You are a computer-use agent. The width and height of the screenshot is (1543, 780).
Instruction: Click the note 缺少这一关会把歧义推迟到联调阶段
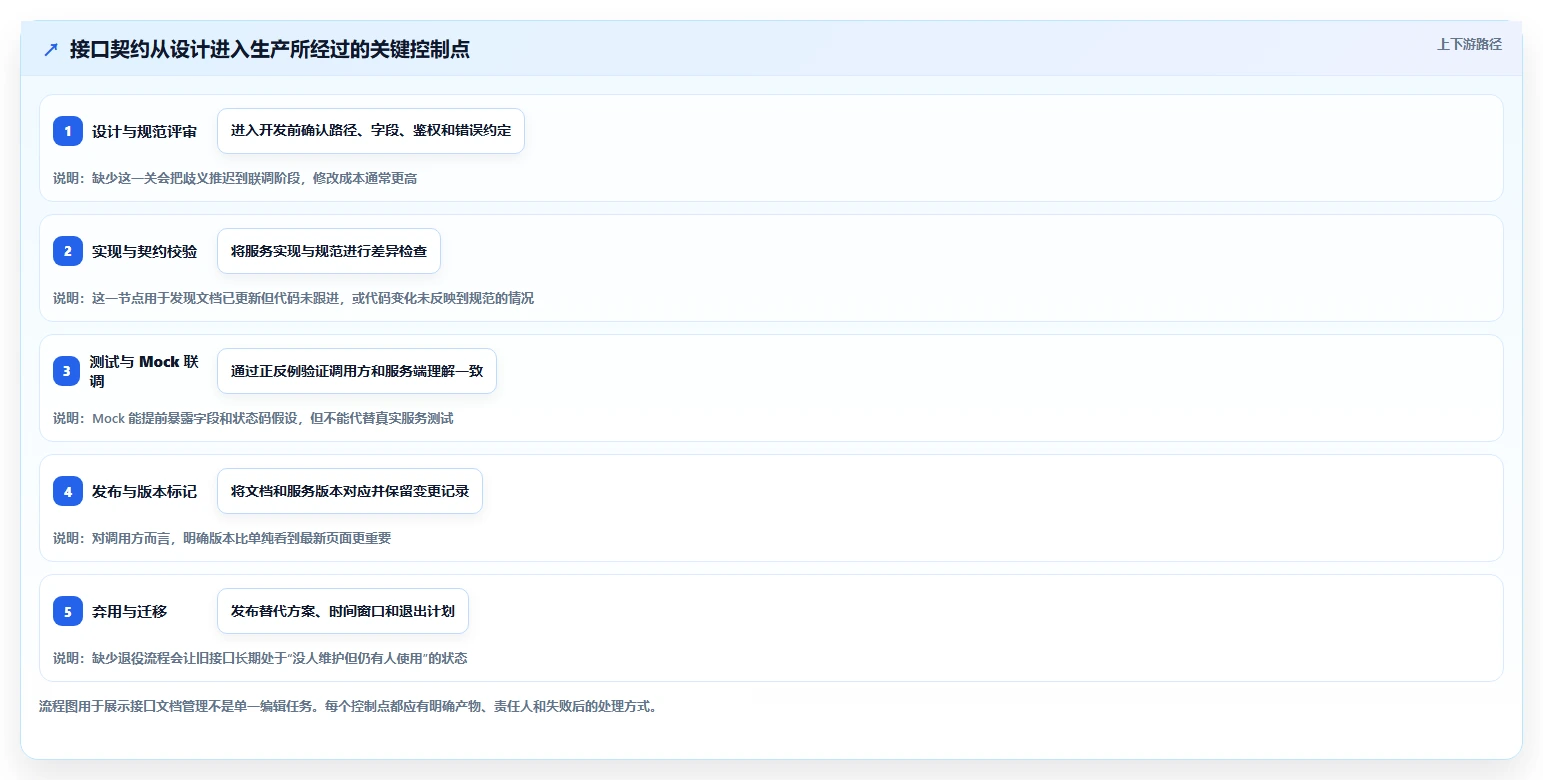[200, 178]
